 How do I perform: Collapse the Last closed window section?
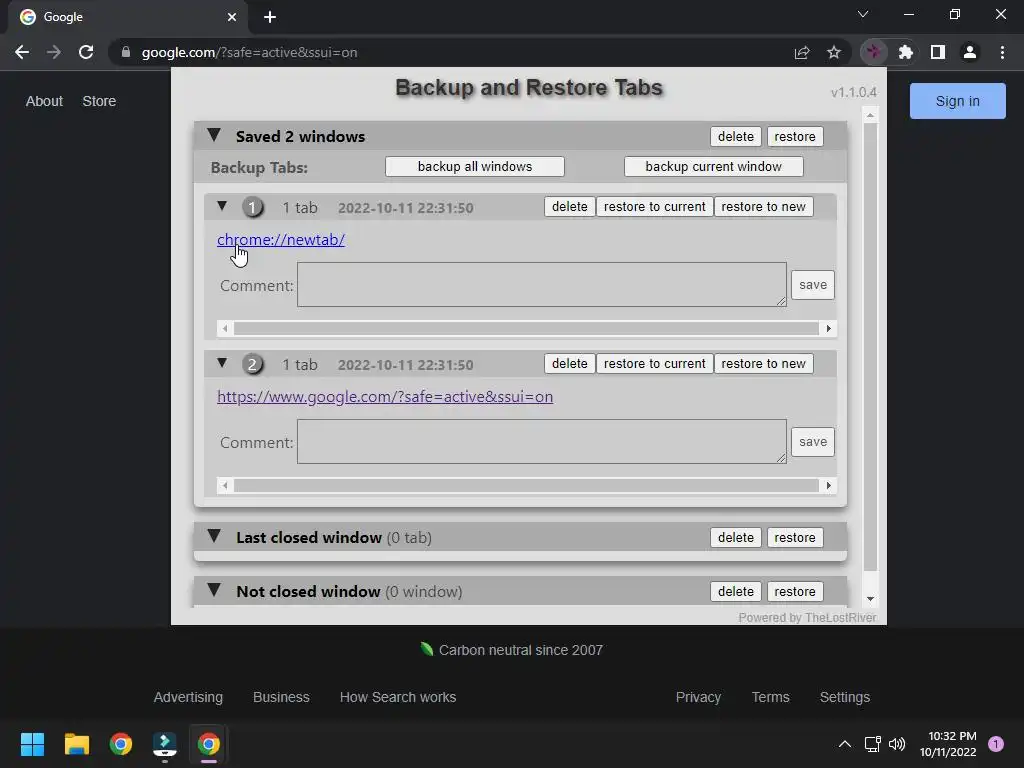click(214, 536)
